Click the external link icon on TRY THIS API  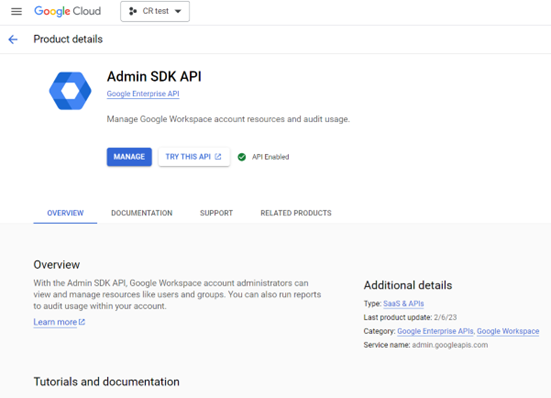point(218,157)
